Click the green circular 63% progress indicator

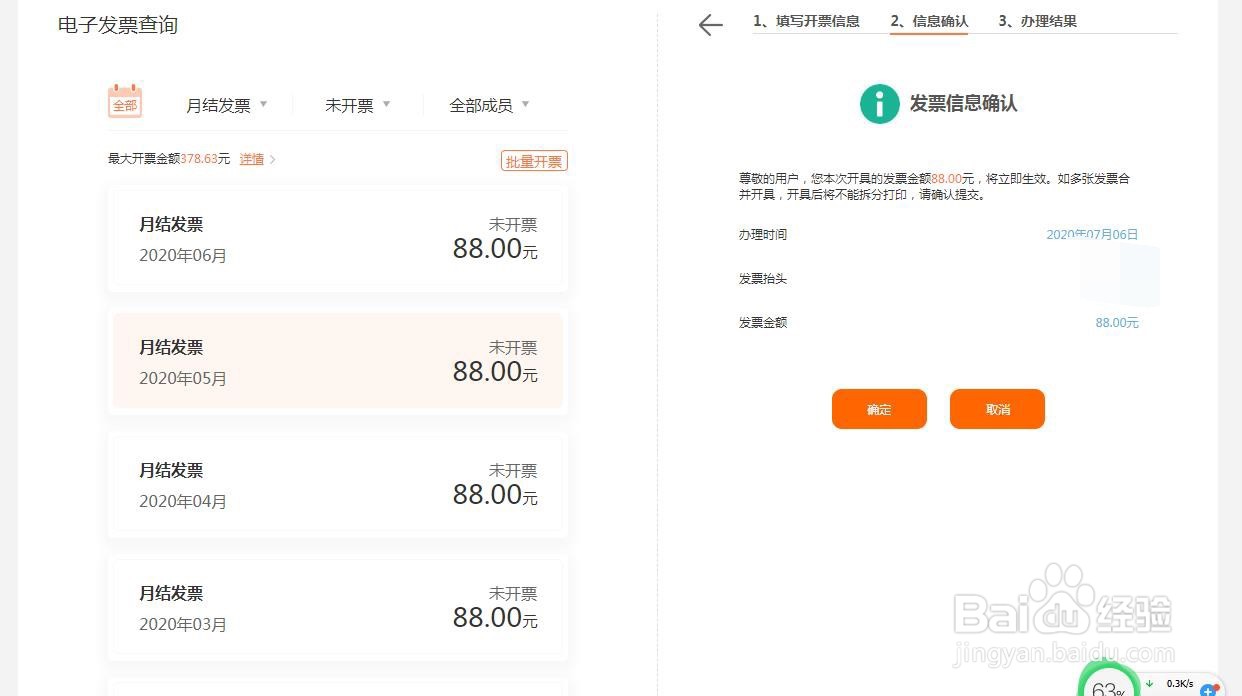tap(1109, 684)
